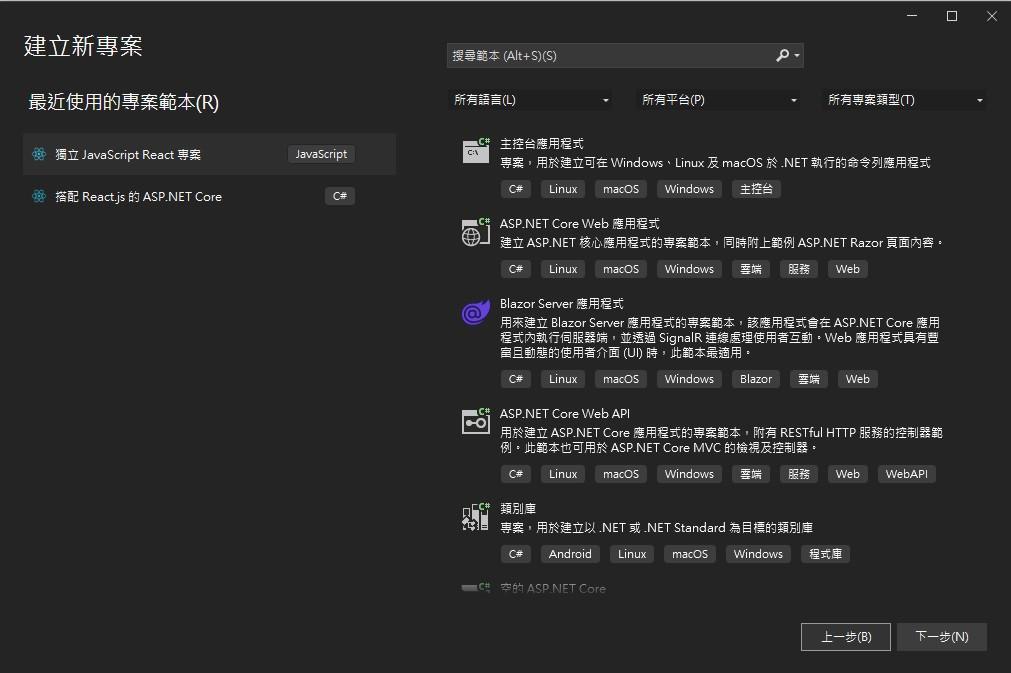Pick recent template 搭配 React.js 的 ASP.NET Core
Viewport: 1011px width, 673px height.
[x=210, y=196]
